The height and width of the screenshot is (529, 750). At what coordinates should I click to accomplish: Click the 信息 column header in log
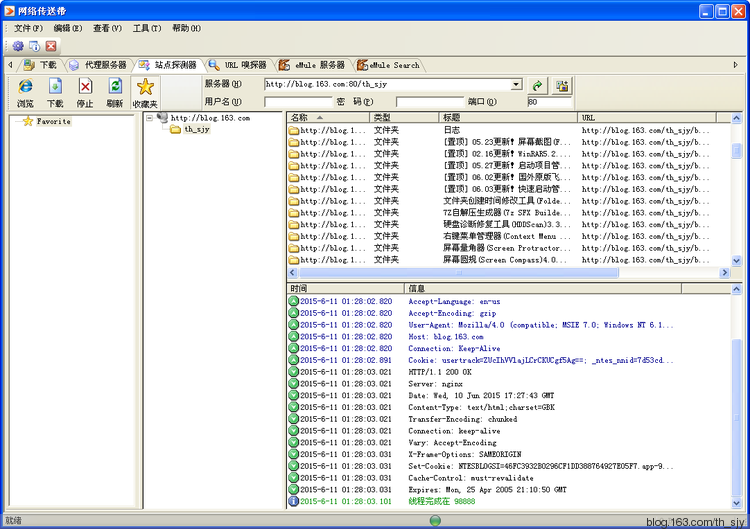(x=543, y=288)
